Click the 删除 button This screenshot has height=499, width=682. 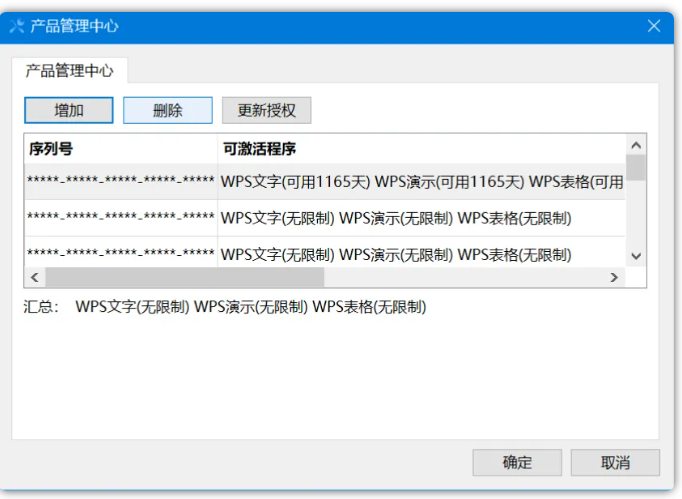point(167,110)
